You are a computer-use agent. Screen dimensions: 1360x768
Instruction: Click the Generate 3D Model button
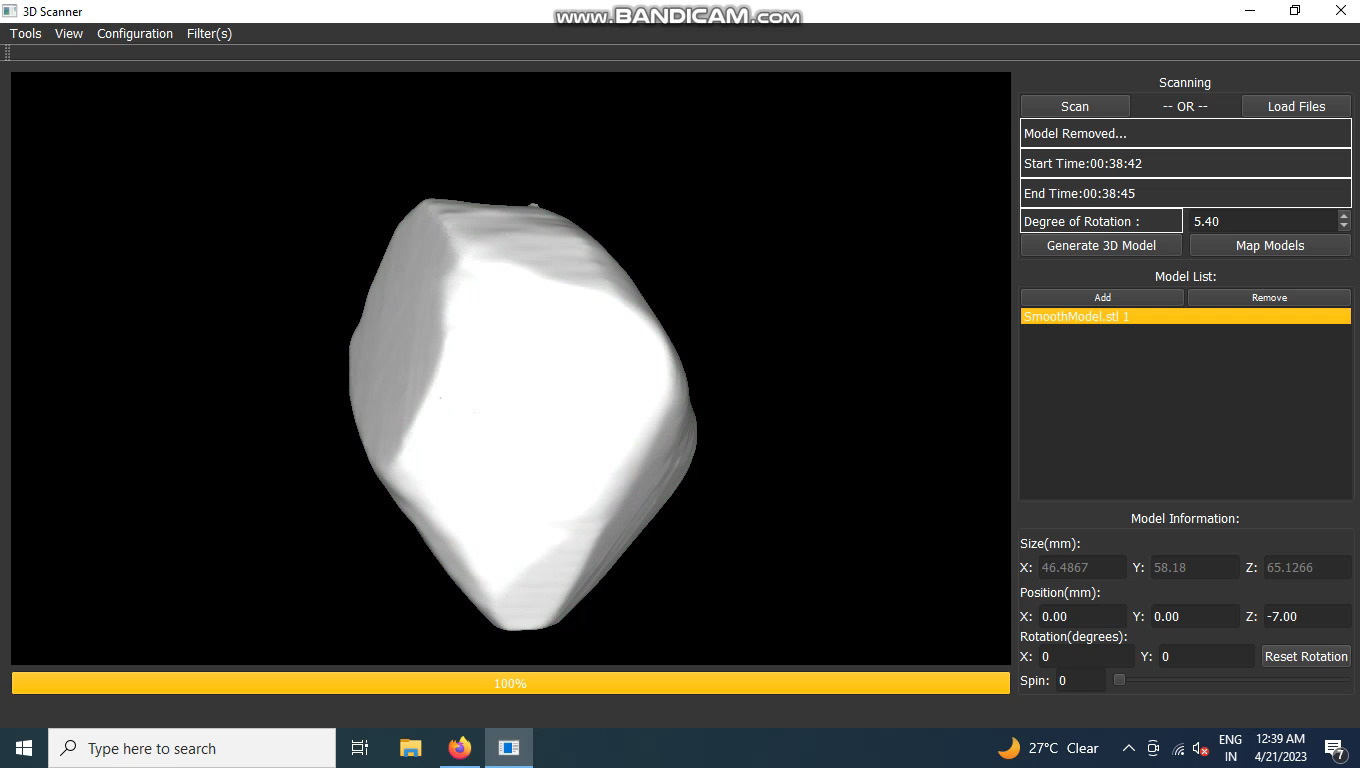(1101, 245)
